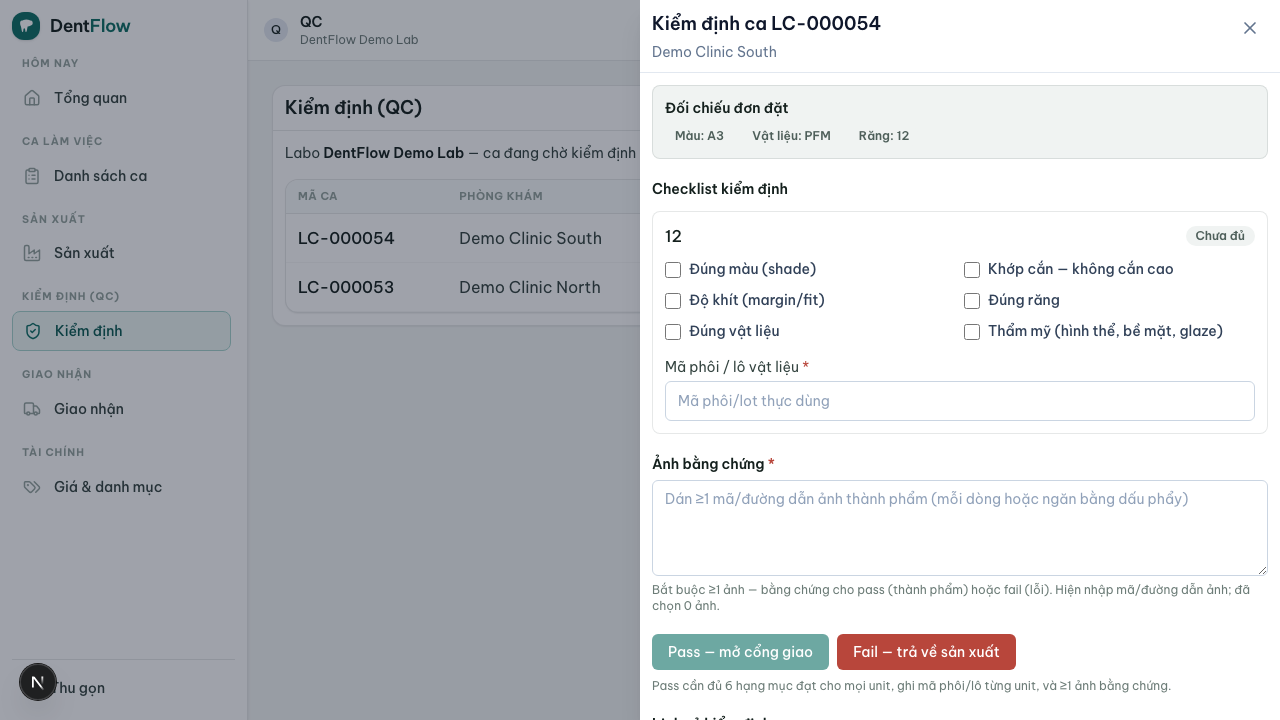Open the Sản xuất menu item
The width and height of the screenshot is (1280, 720).
pos(121,253)
